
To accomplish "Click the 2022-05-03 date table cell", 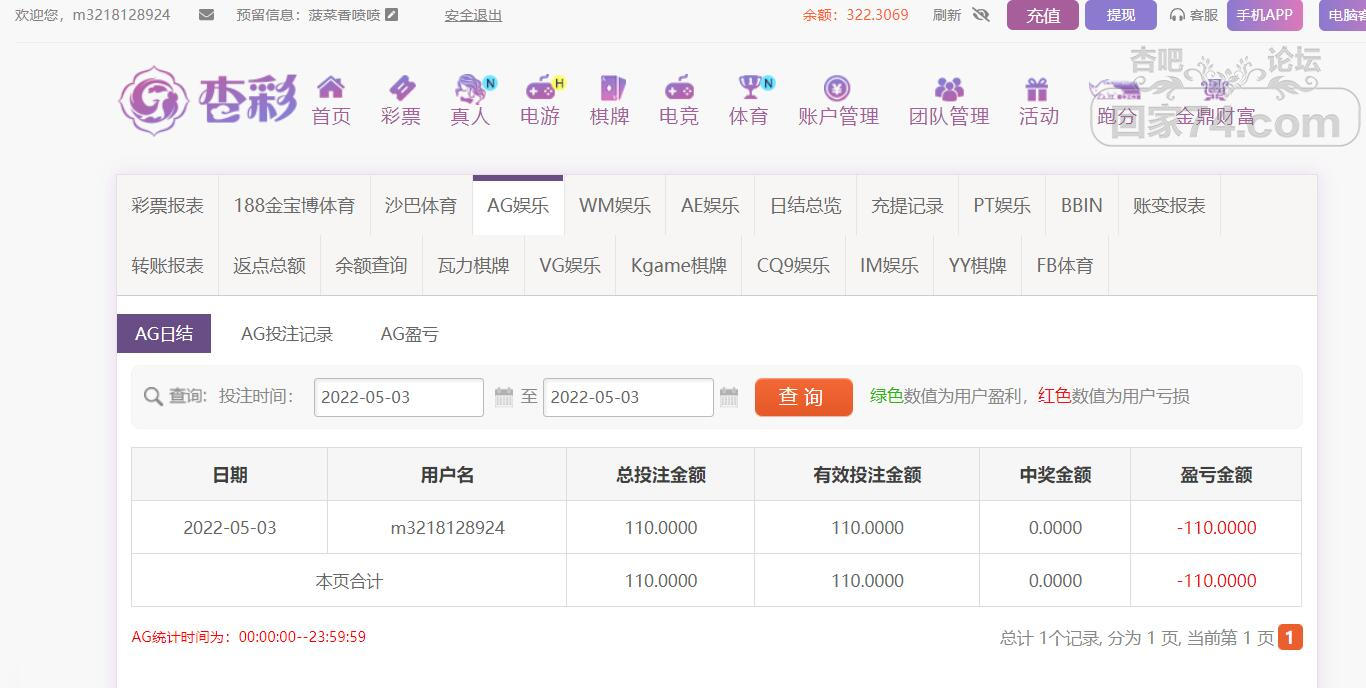I will 230,527.
